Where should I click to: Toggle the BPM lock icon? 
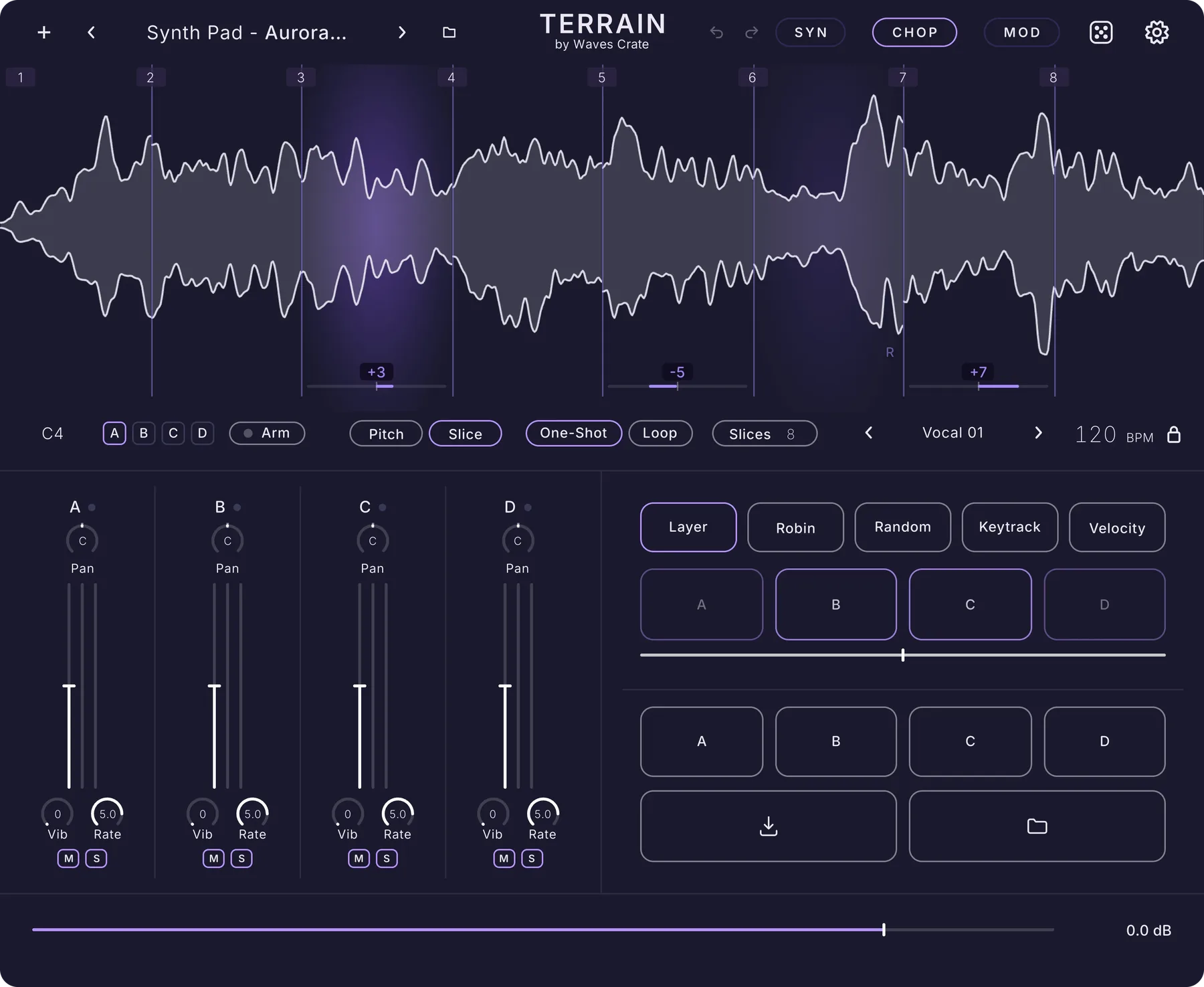pyautogui.click(x=1174, y=434)
